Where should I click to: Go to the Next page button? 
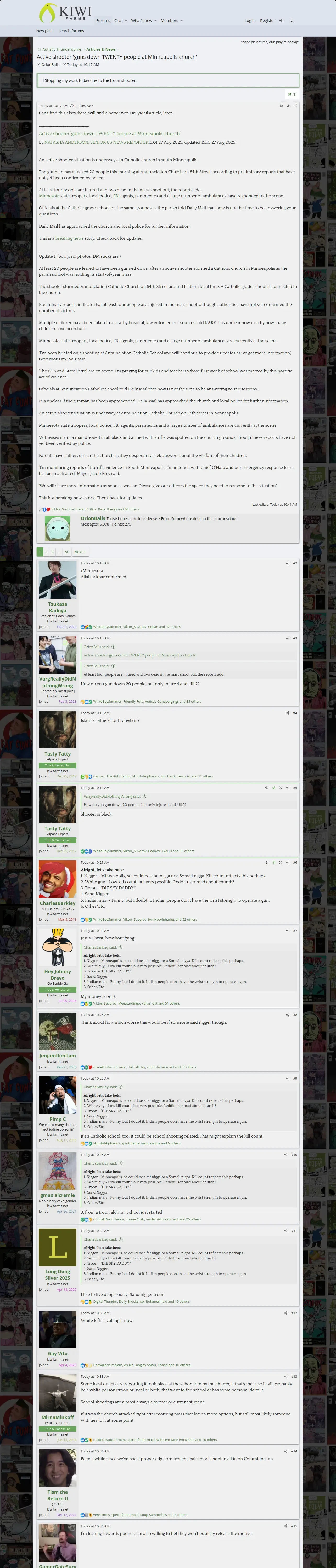[80, 552]
